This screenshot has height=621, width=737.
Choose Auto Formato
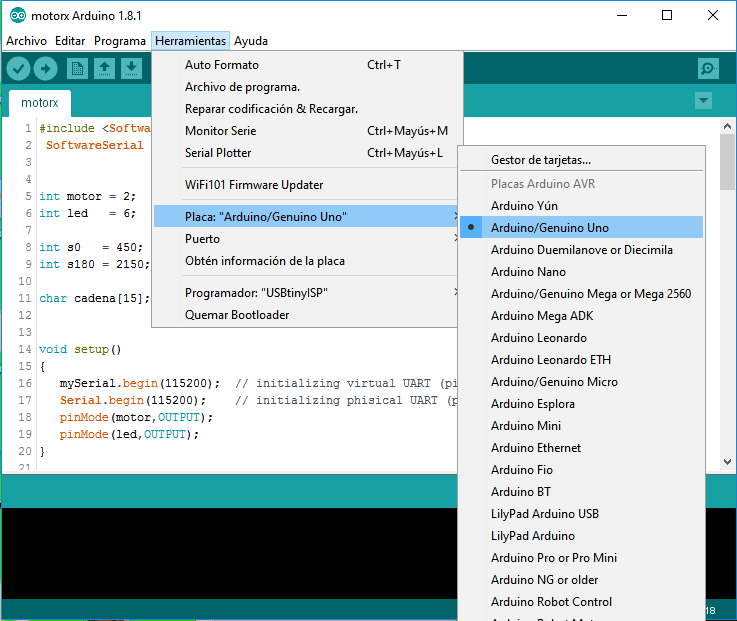306,65
